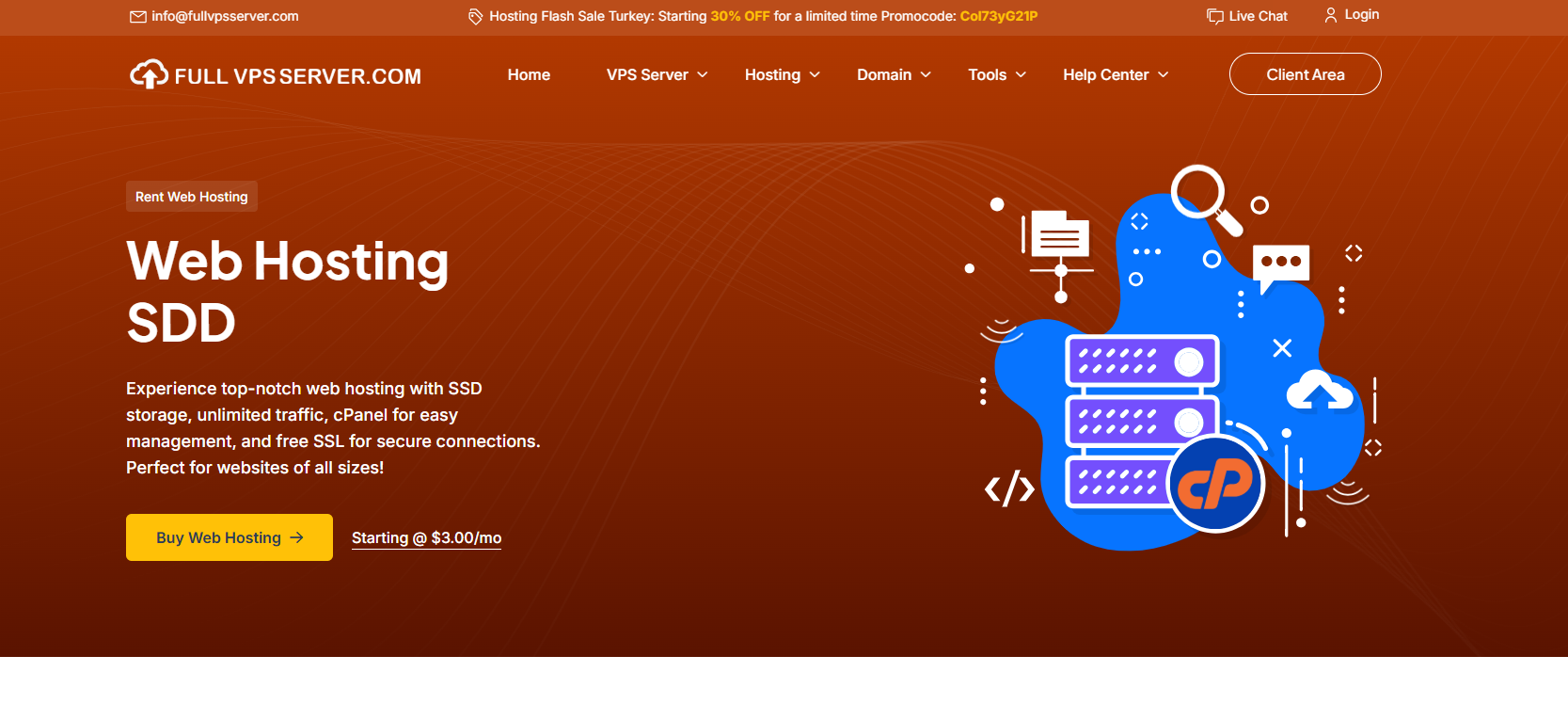Click the Rent Web Hosting badge

pyautogui.click(x=192, y=197)
